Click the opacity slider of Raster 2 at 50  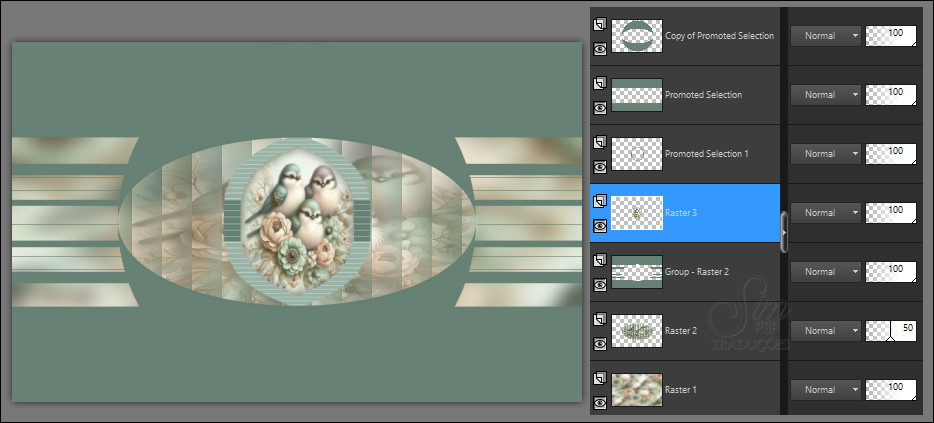click(891, 331)
